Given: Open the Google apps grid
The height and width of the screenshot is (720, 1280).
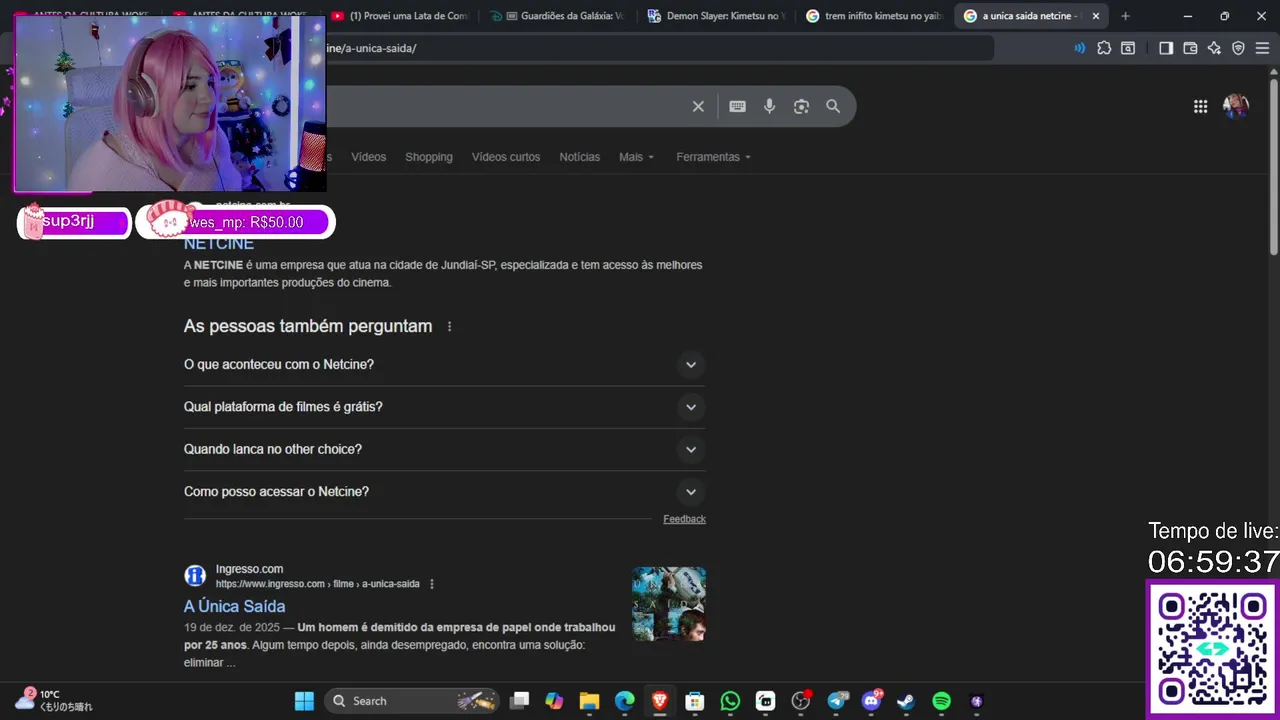Looking at the screenshot, I should pos(1200,107).
